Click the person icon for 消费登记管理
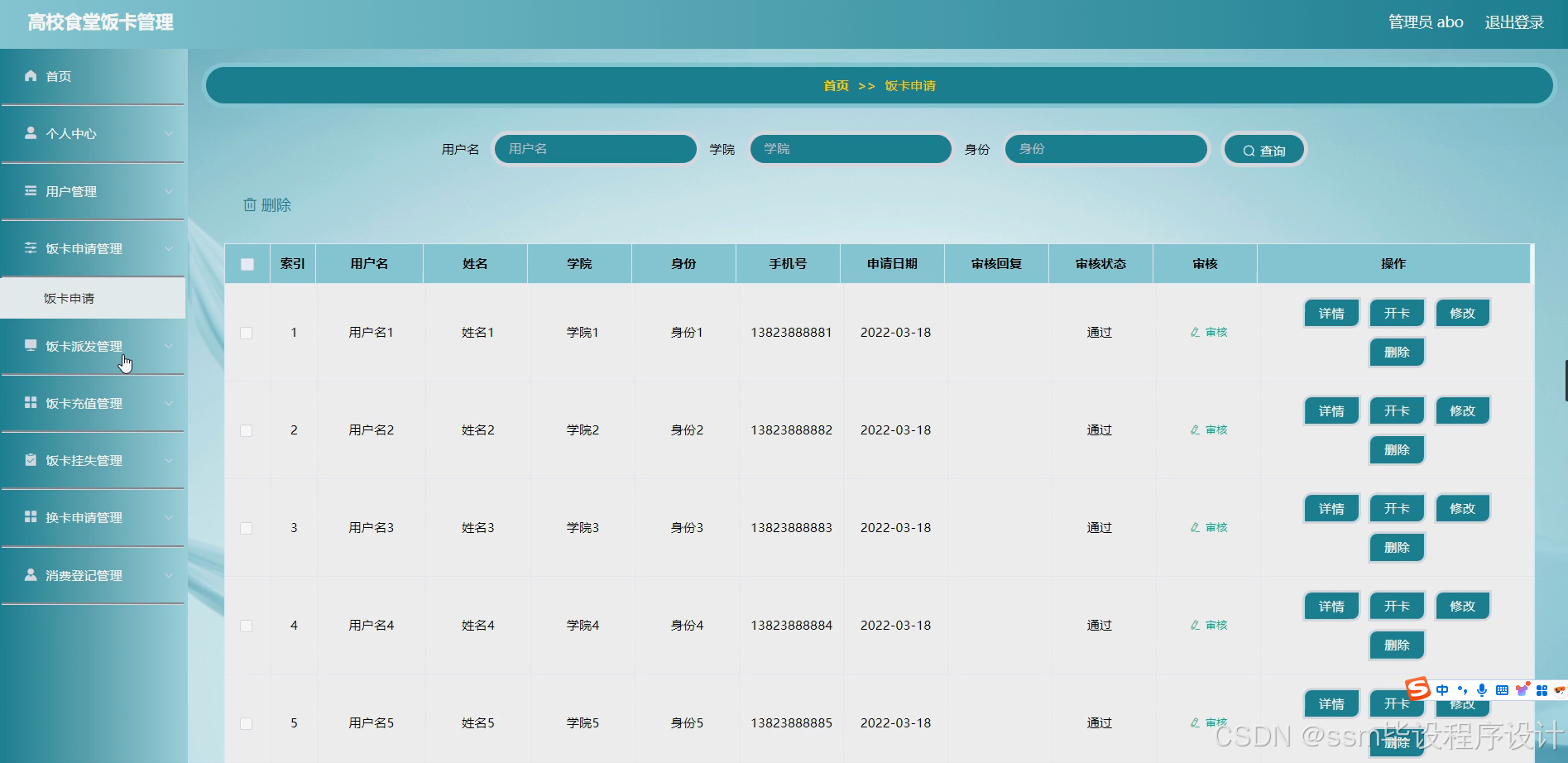 tap(31, 575)
